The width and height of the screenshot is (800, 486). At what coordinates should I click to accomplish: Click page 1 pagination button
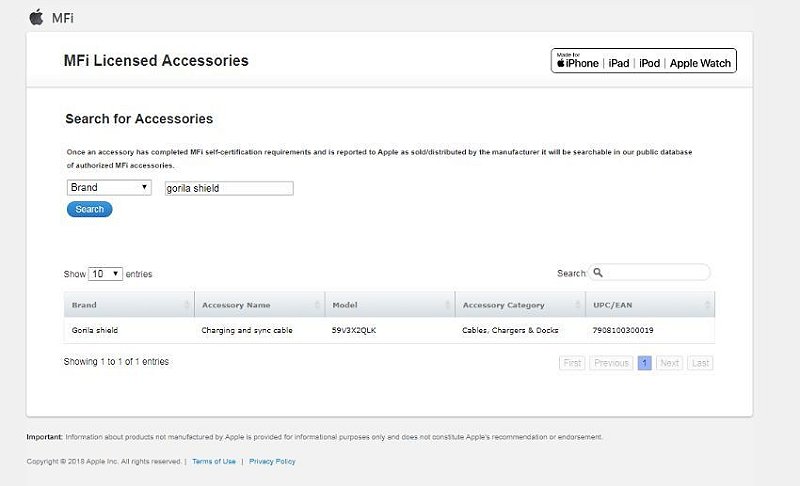click(x=644, y=363)
